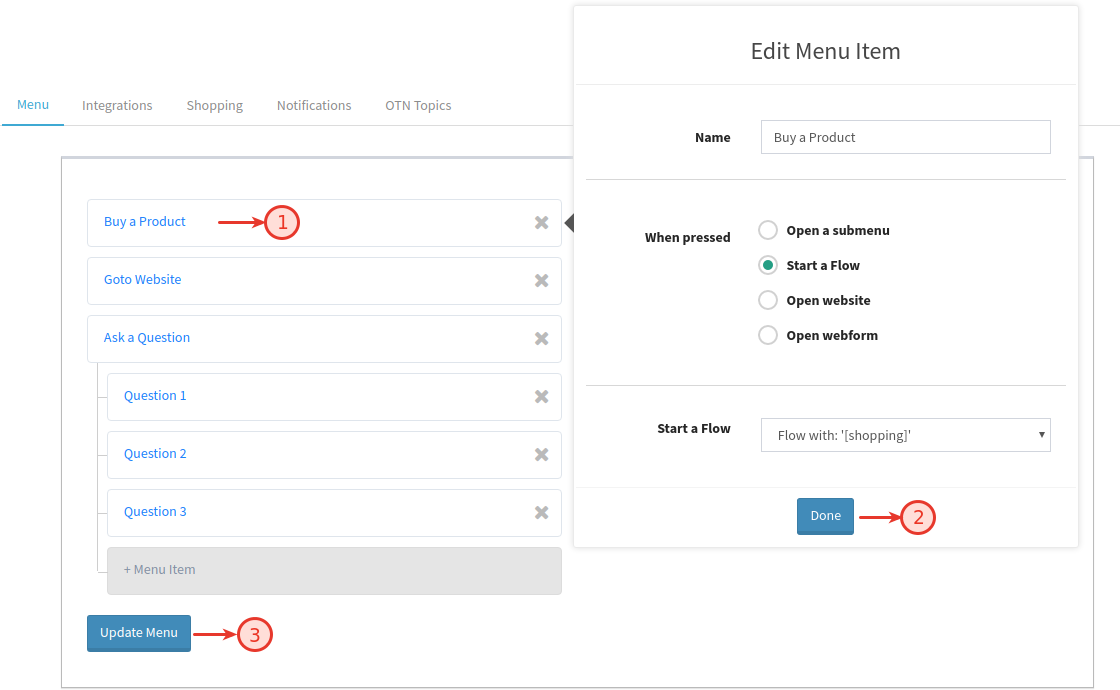Click the Done button
Viewport: 1120px width, 690px height.
[x=825, y=516]
